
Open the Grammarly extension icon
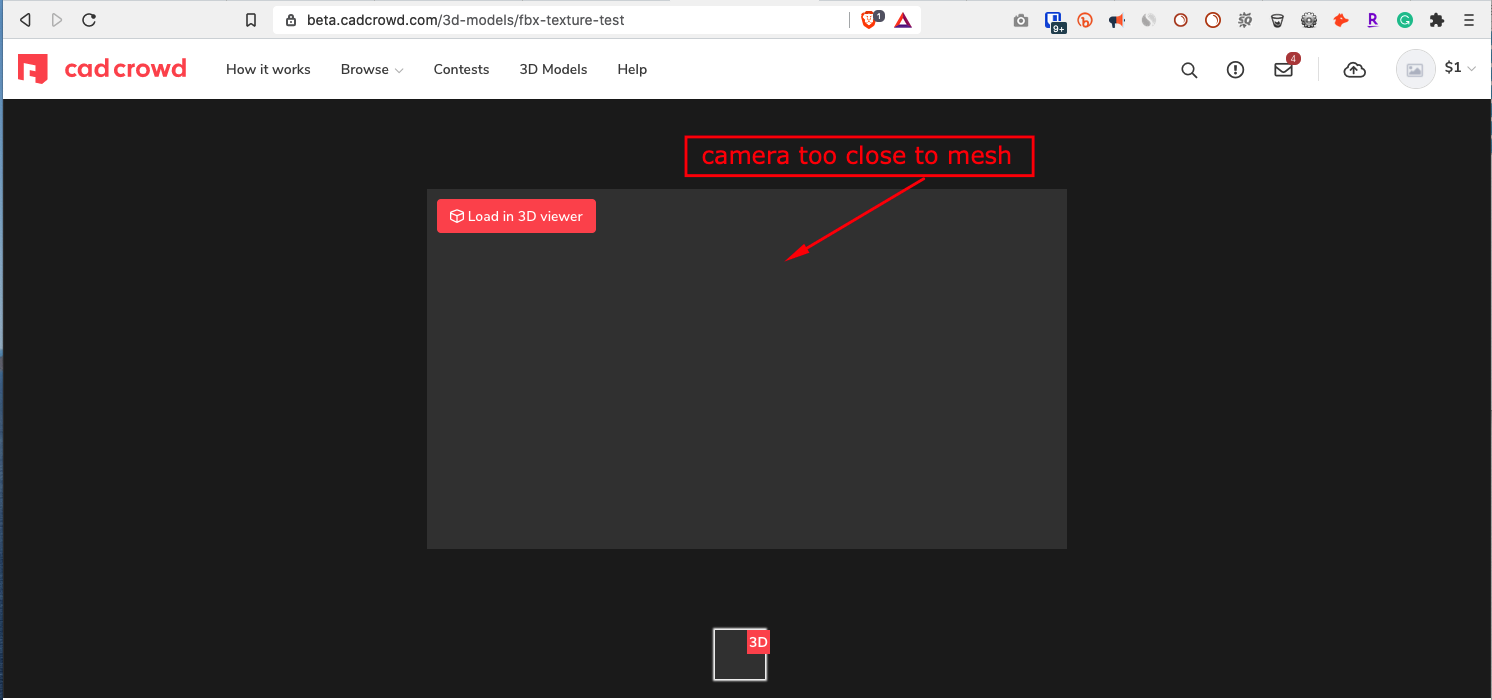(x=1405, y=20)
